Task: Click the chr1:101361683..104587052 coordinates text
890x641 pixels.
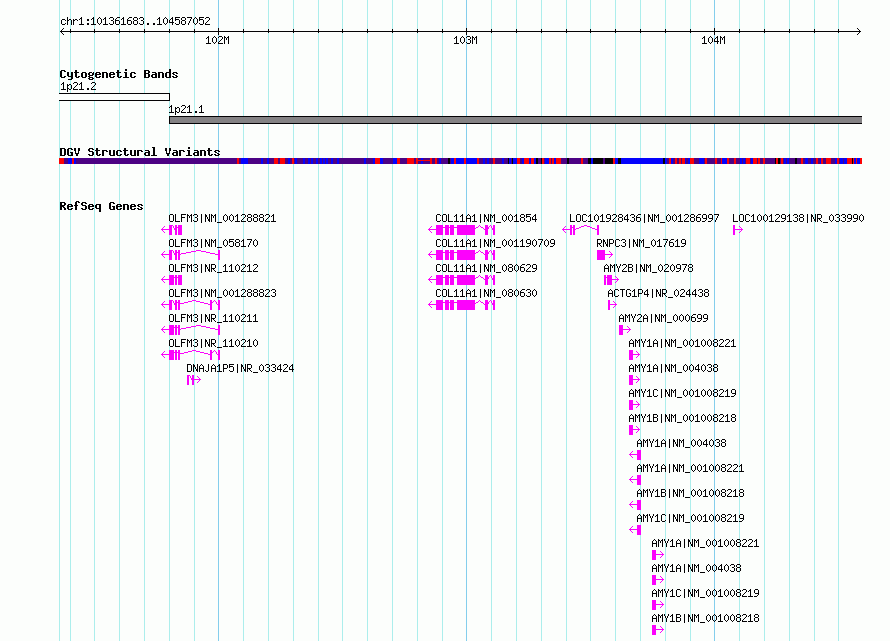Action: pyautogui.click(x=135, y=21)
